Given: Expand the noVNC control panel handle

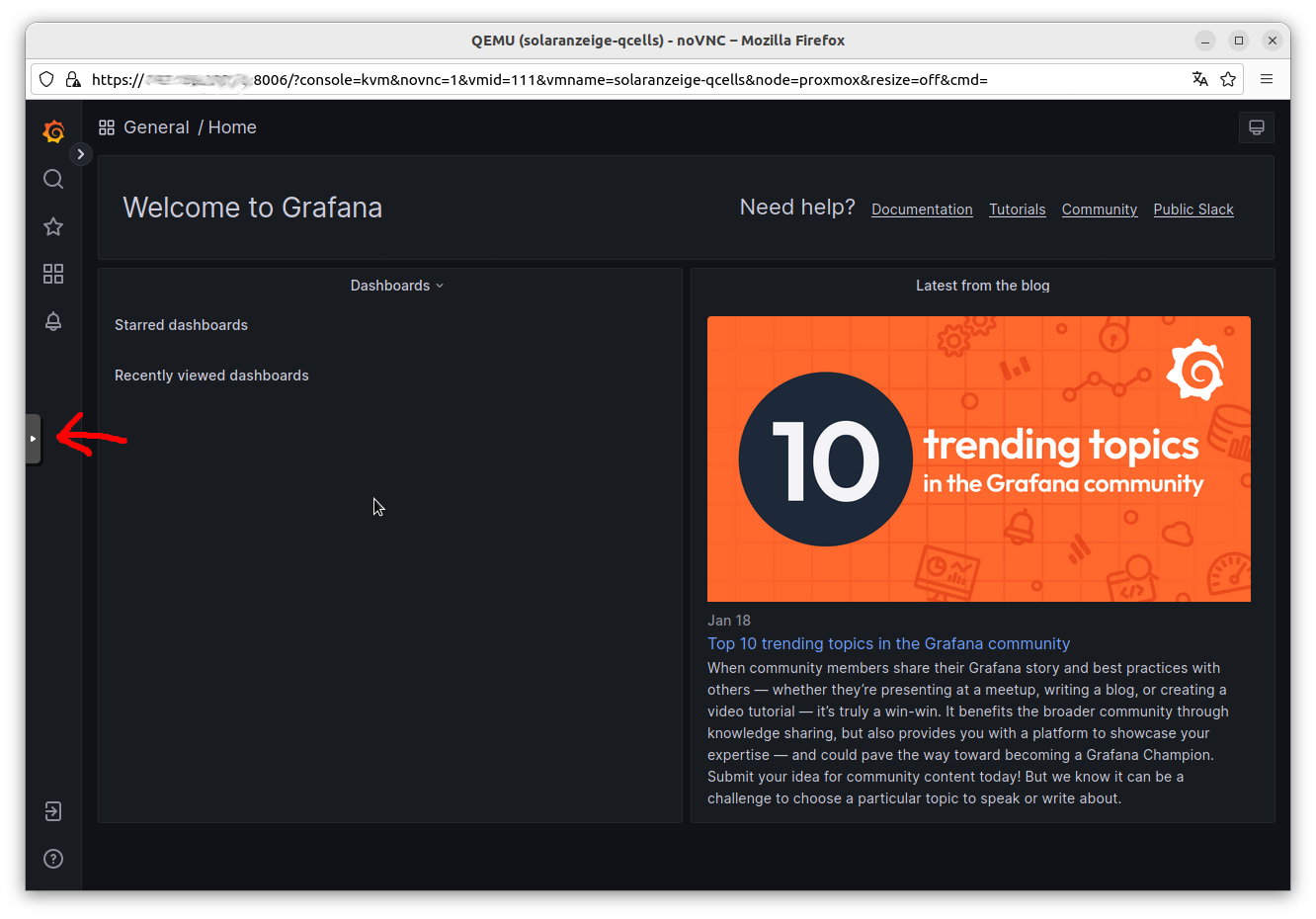Looking at the screenshot, I should click(34, 439).
